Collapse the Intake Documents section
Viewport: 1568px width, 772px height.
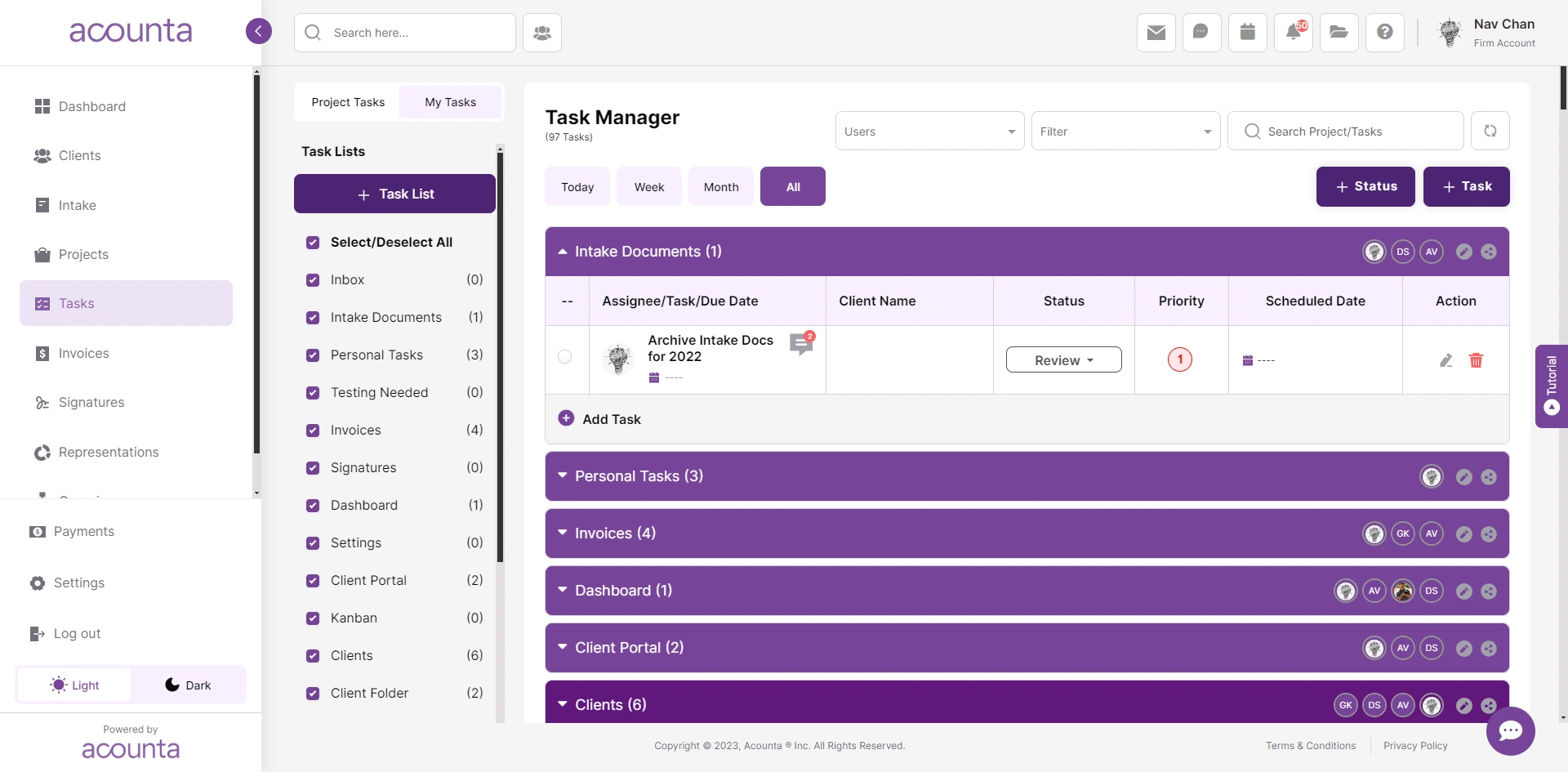[x=562, y=251]
